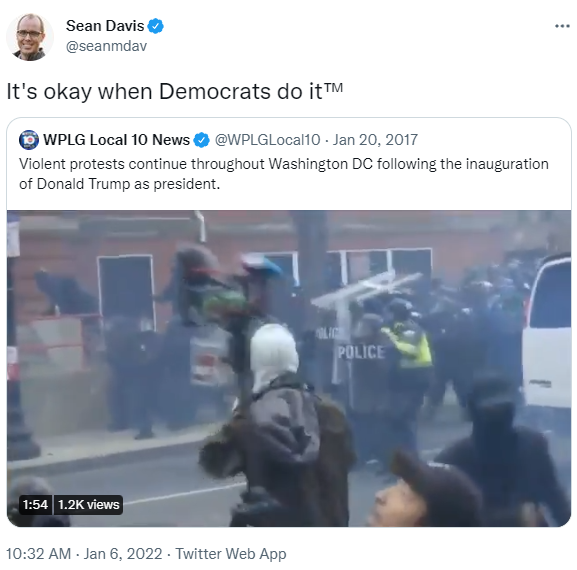This screenshot has height=570, width=577.
Task: Select the tweet text about Democrats
Action: [x=175, y=91]
